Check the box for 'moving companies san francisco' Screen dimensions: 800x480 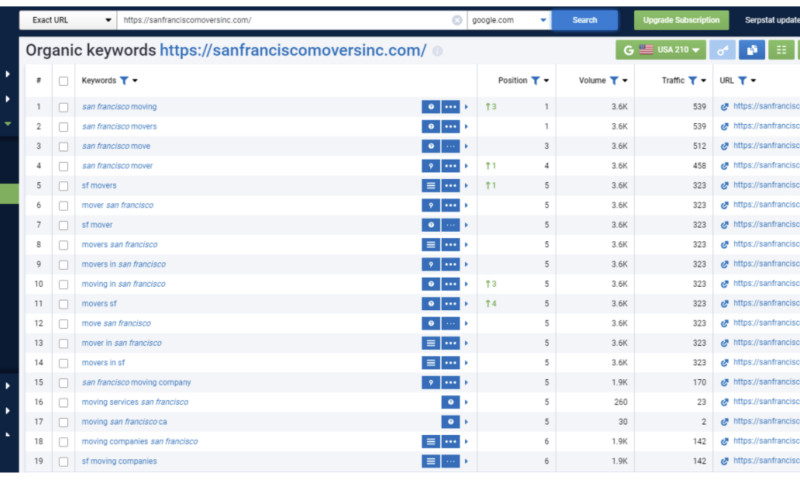(63, 442)
